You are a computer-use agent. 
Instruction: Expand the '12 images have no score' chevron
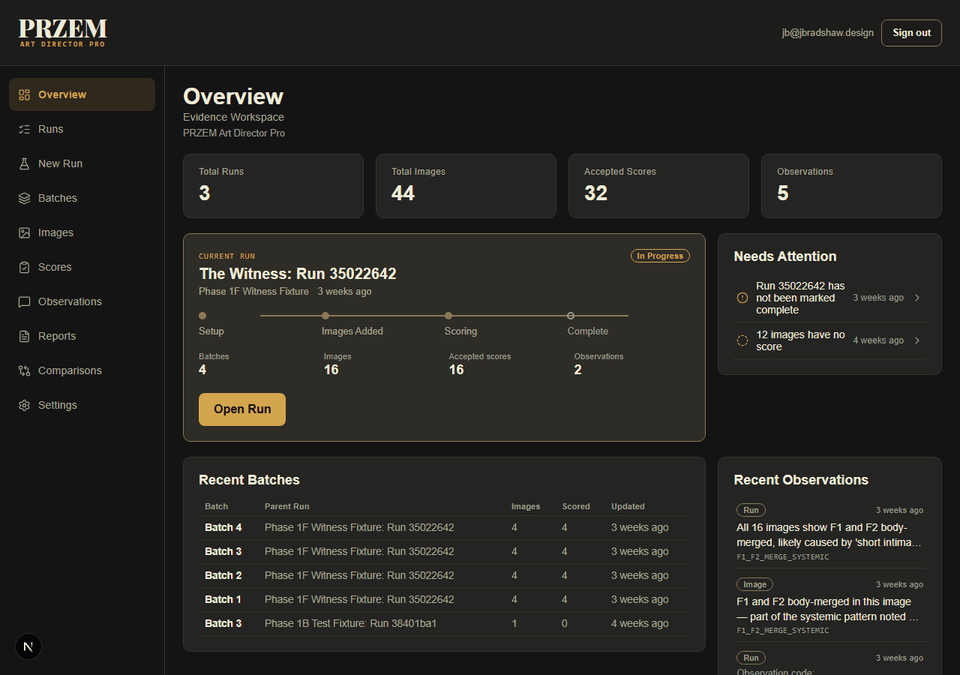[x=917, y=341]
